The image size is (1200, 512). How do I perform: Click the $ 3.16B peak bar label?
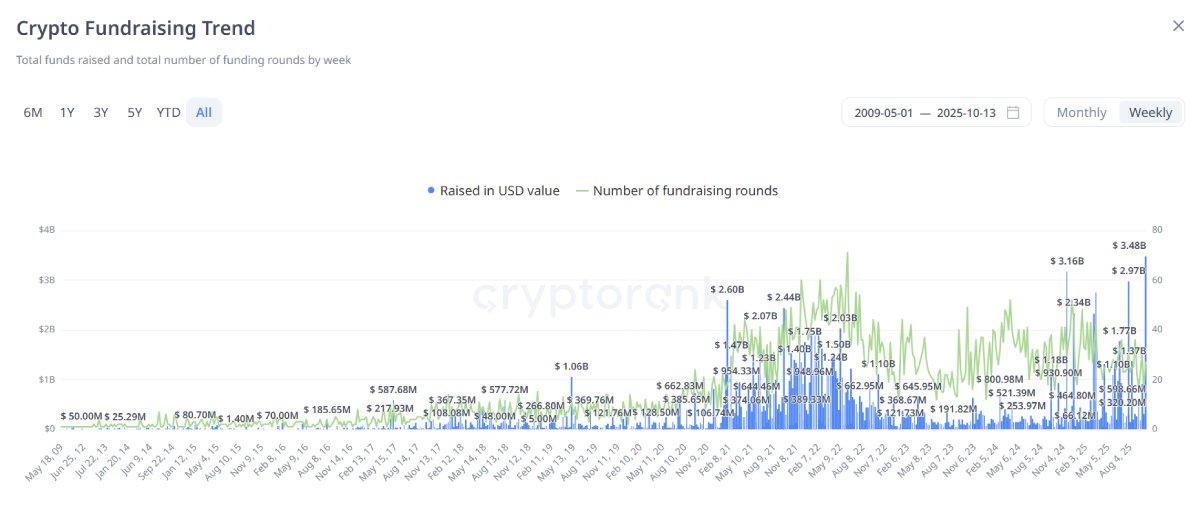tap(1066, 261)
